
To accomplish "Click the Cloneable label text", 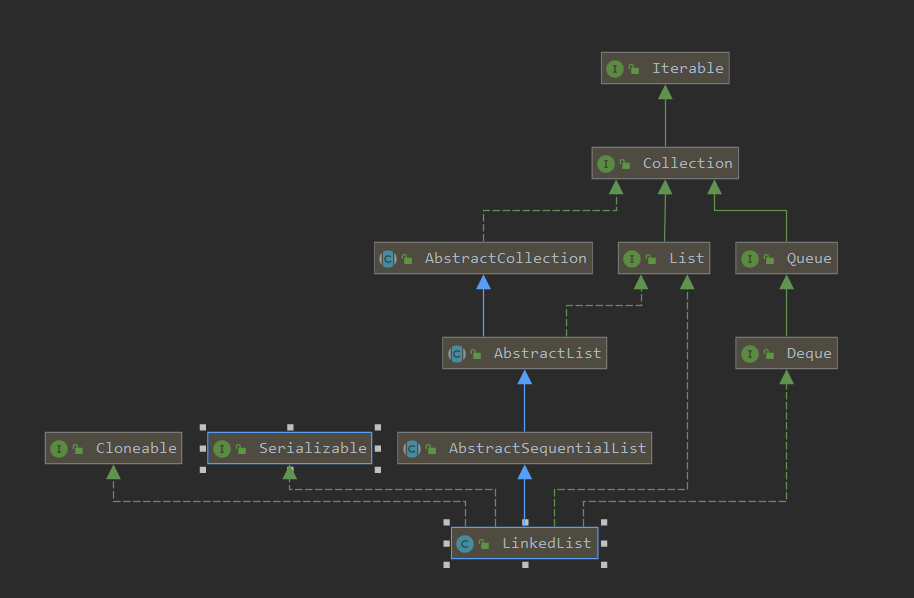I will click(136, 448).
